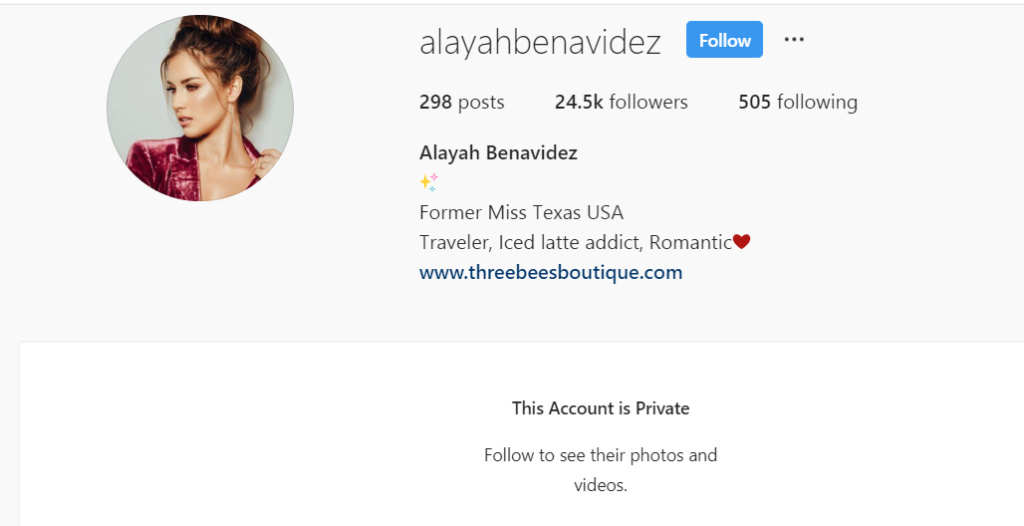Click the word Romantic in the bio
The image size is (1024, 526).
[690, 242]
